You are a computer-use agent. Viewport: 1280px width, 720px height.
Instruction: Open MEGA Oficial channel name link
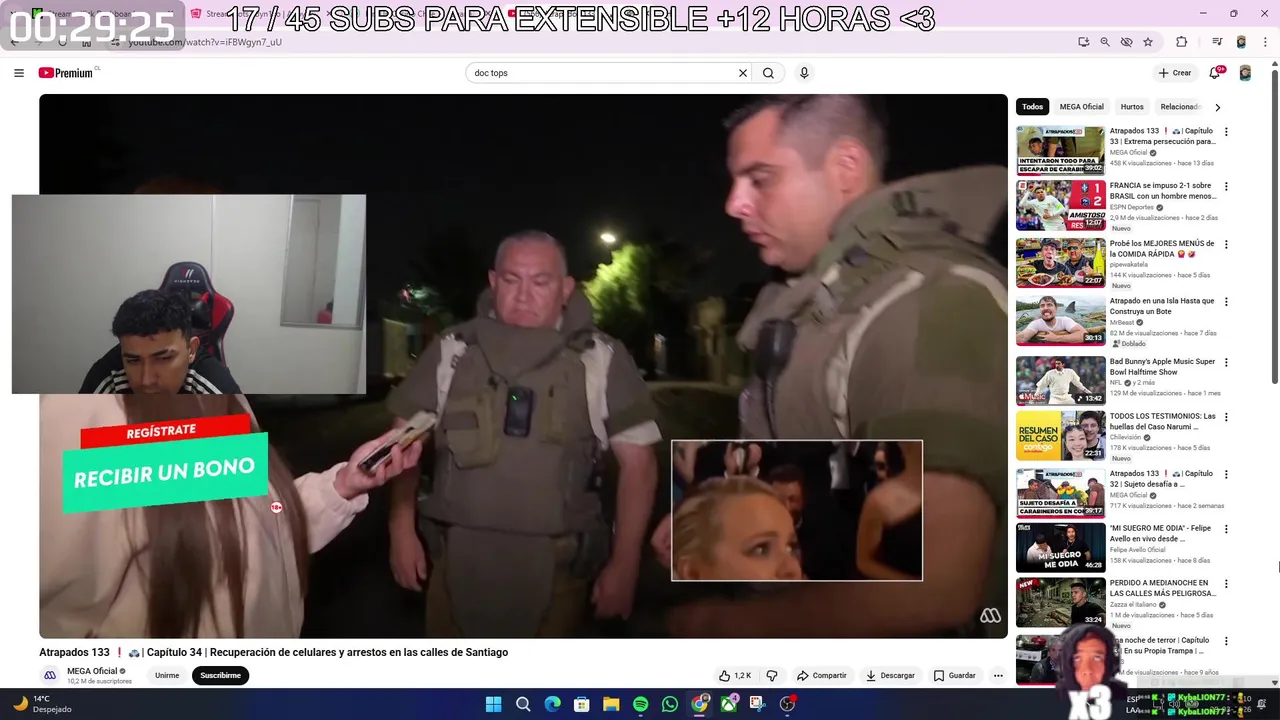coord(92,672)
